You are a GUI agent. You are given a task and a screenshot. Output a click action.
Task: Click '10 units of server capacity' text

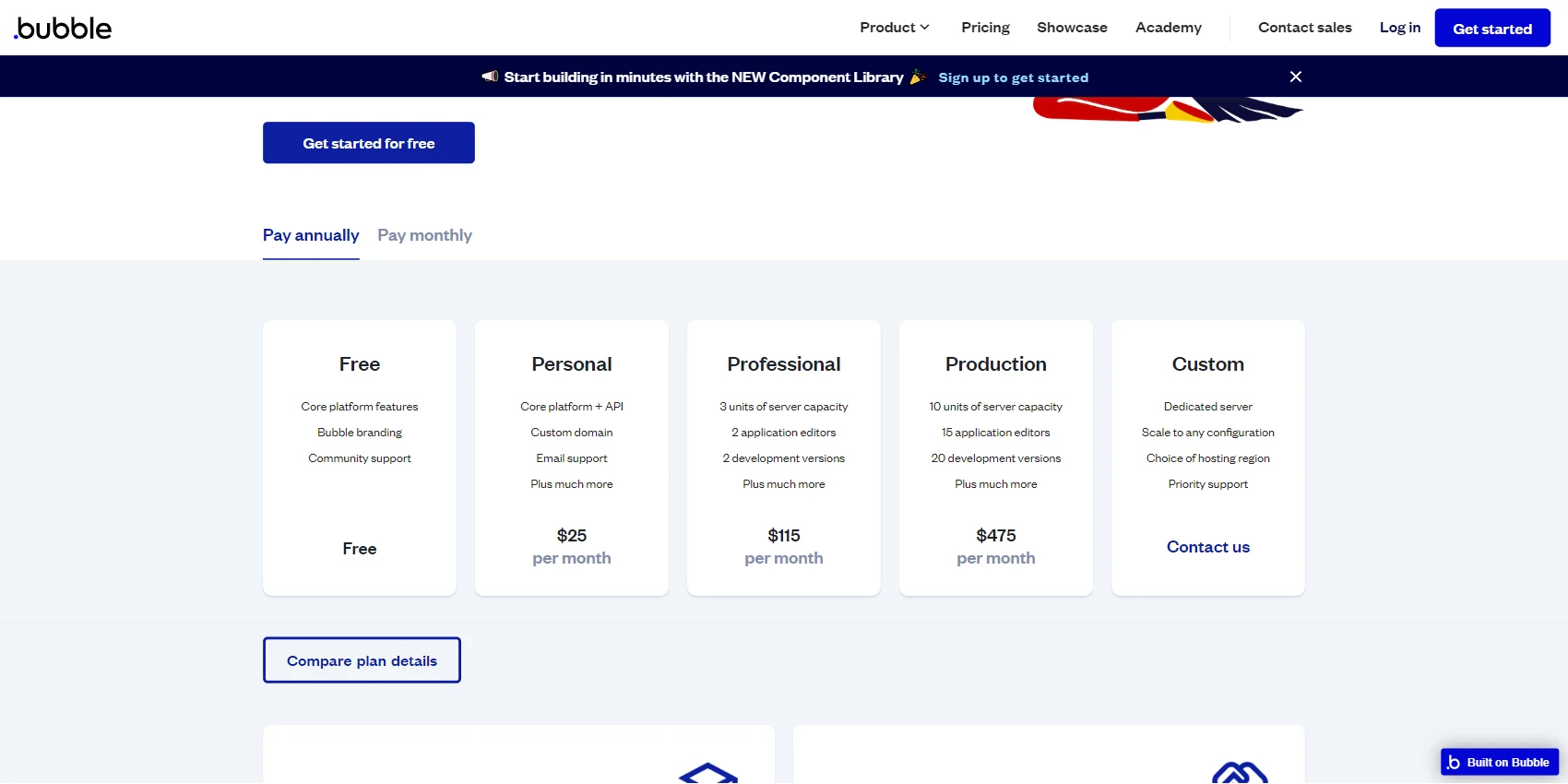point(996,407)
